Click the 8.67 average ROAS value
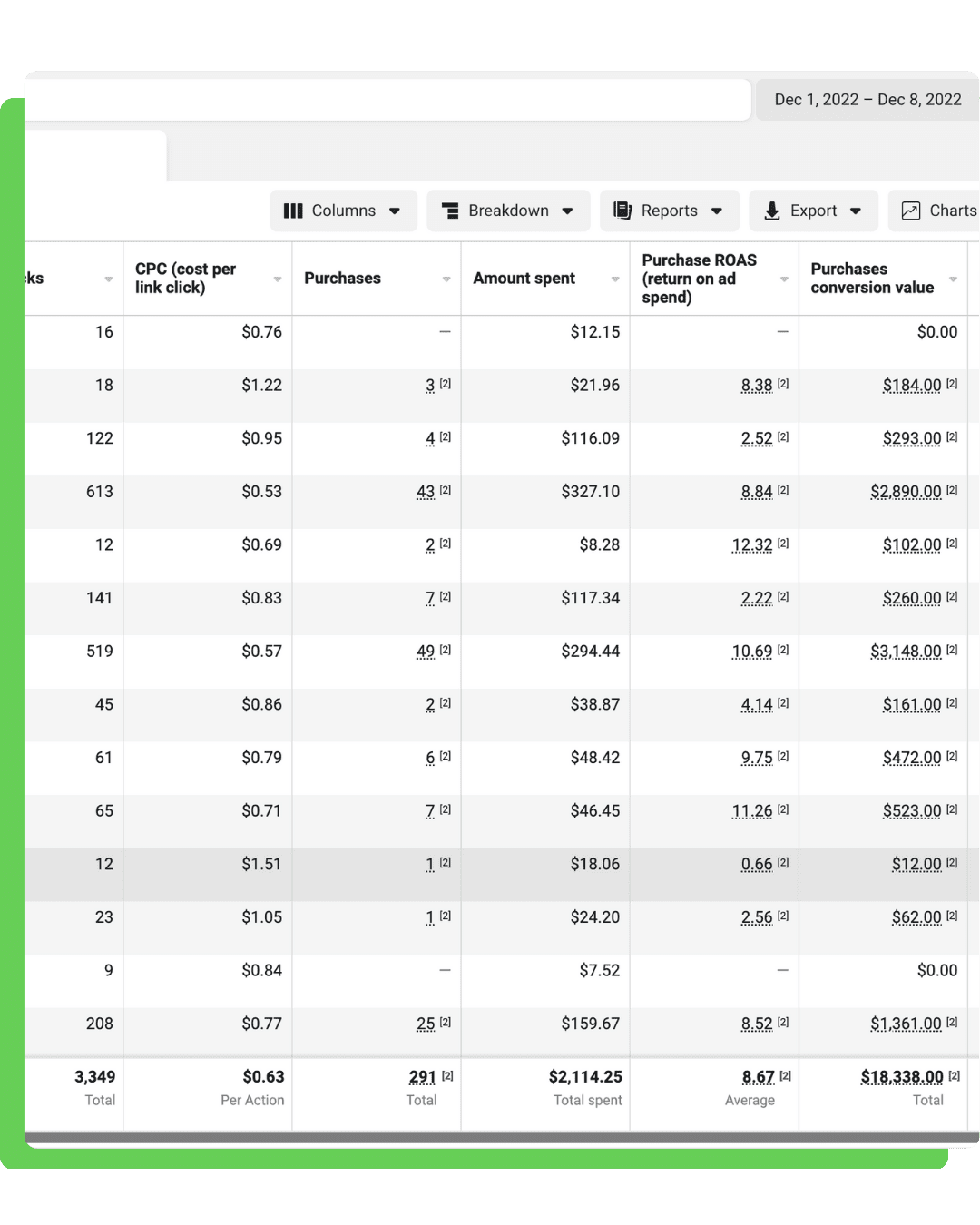 759,1077
